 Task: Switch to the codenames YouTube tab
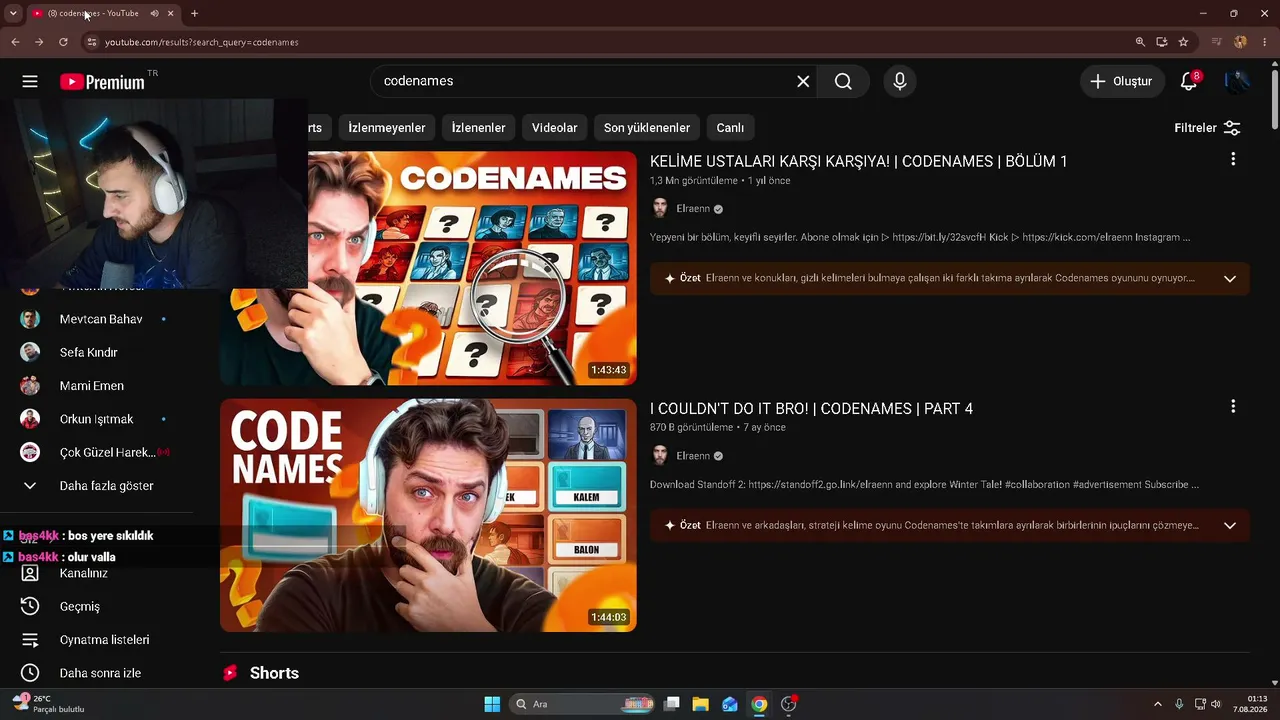98,13
